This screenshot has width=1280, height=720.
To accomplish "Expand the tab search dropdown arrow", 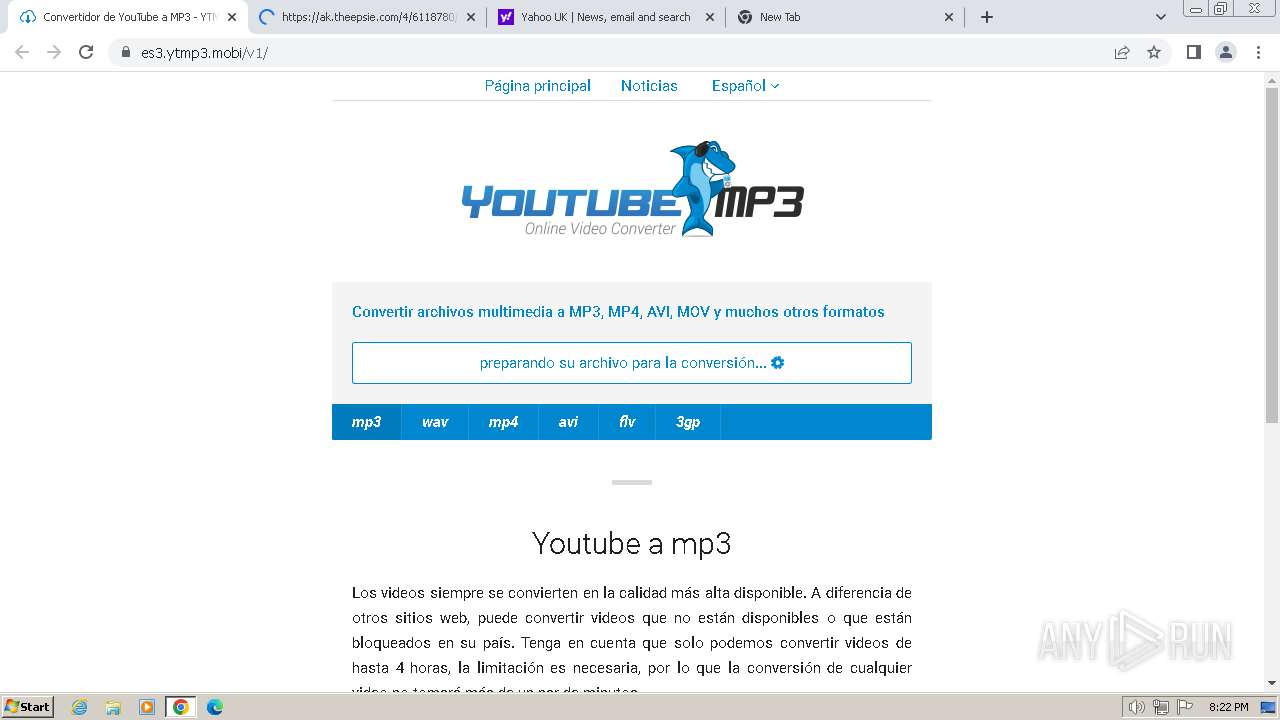I will (1160, 17).
